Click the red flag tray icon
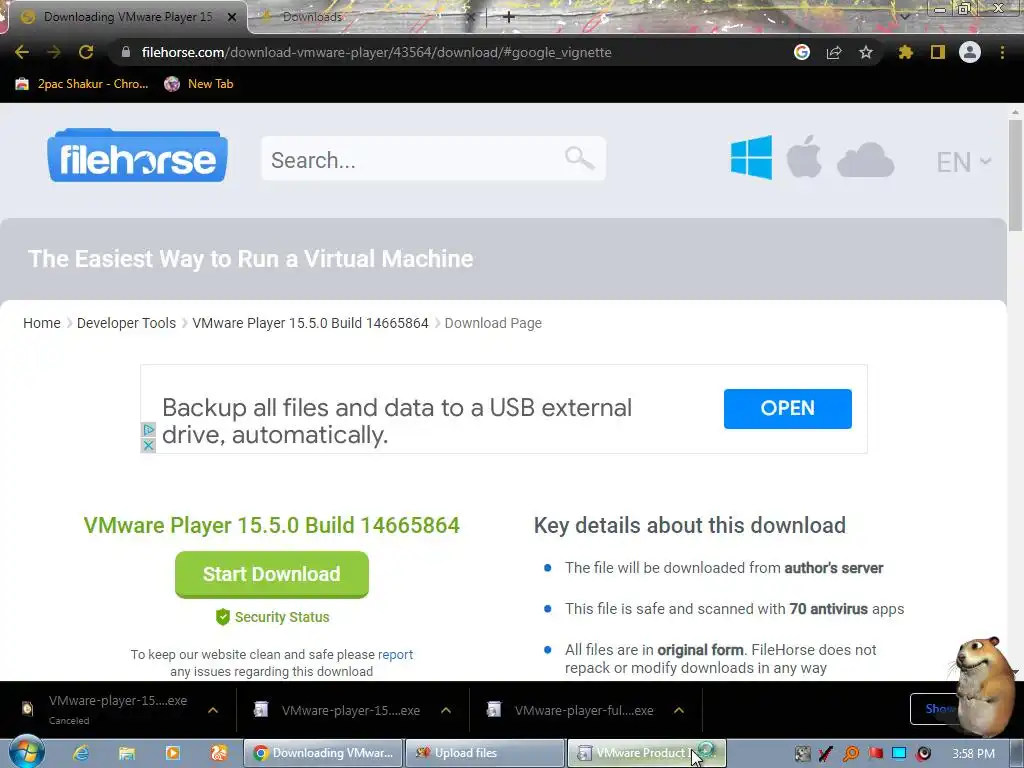The height and width of the screenshot is (768, 1024). coord(875,754)
